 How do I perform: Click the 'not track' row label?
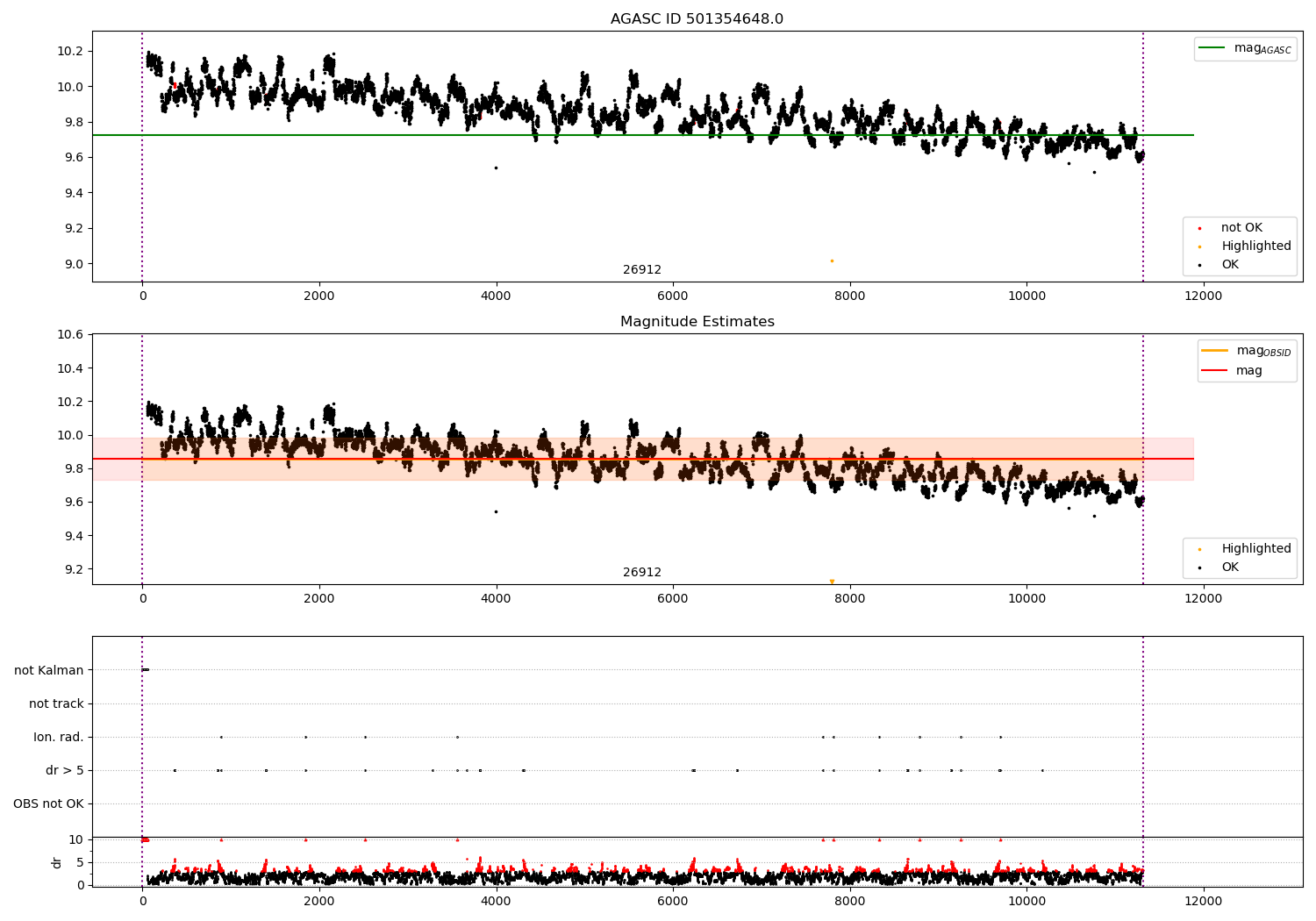(x=56, y=703)
